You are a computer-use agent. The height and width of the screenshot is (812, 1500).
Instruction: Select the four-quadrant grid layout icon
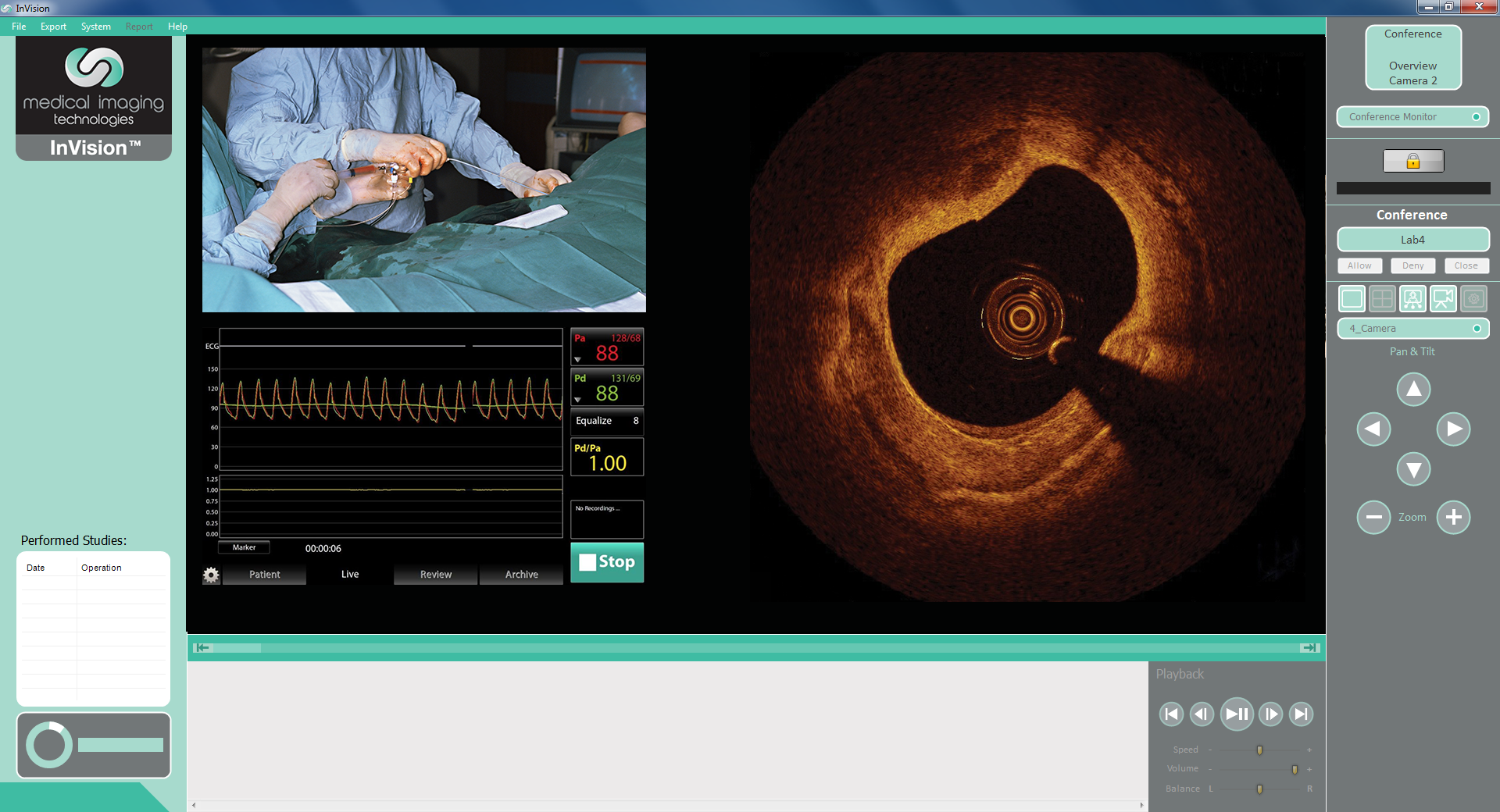[1383, 299]
